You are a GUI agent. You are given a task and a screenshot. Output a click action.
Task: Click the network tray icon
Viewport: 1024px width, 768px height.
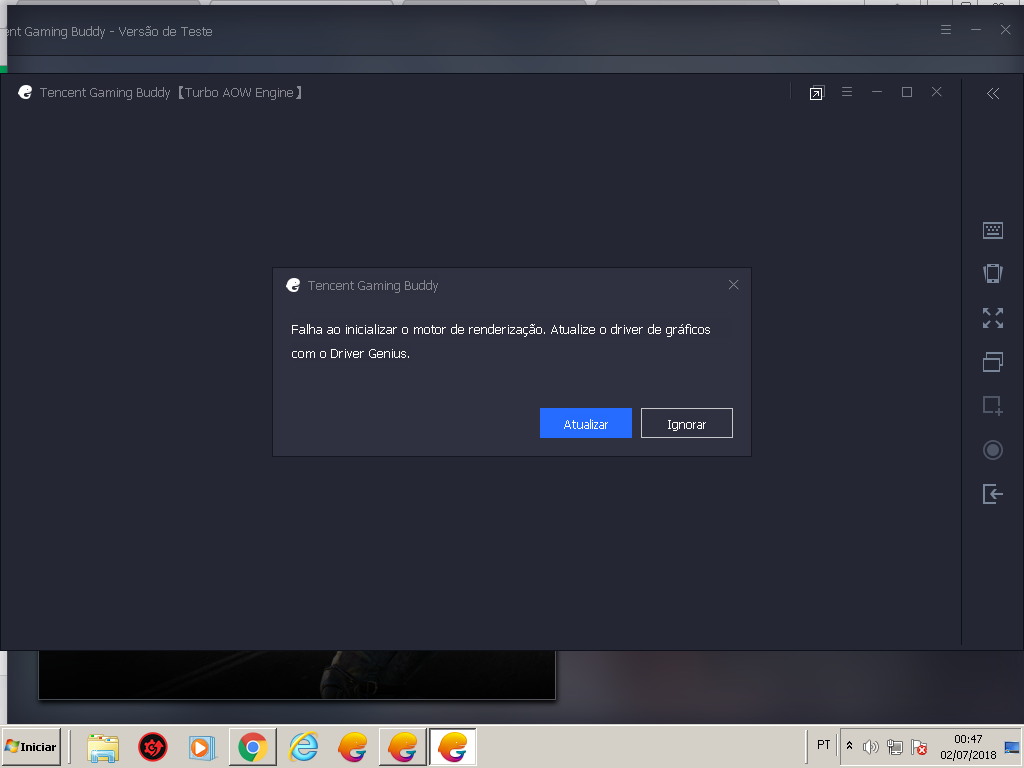pyautogui.click(x=895, y=746)
